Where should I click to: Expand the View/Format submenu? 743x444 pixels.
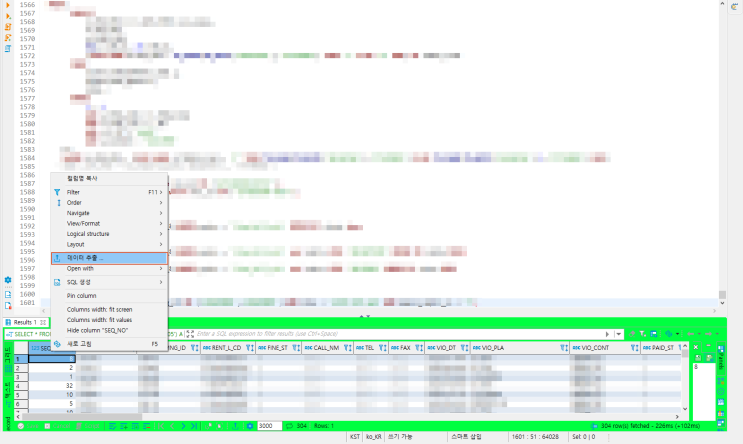coord(109,224)
